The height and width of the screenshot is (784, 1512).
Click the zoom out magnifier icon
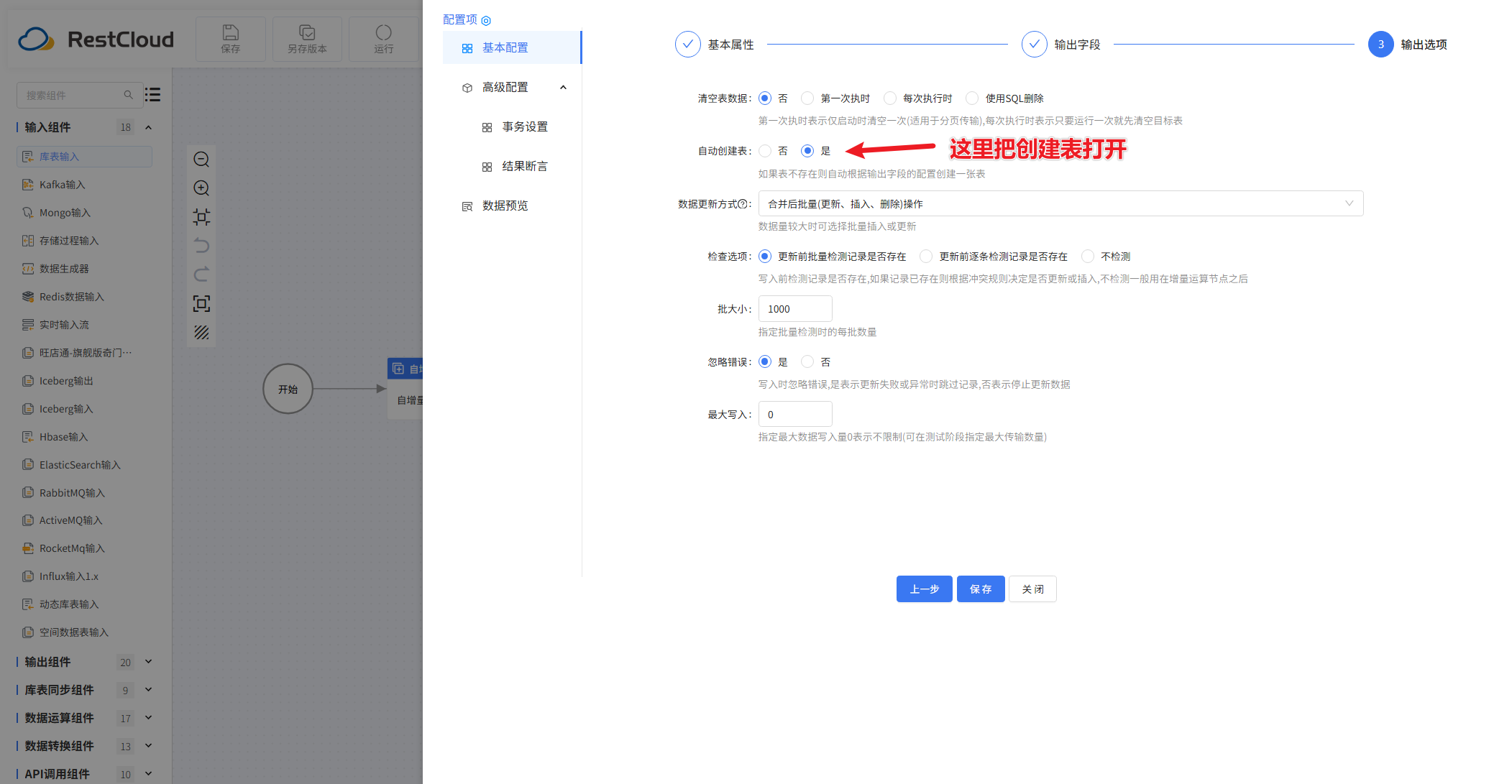201,160
